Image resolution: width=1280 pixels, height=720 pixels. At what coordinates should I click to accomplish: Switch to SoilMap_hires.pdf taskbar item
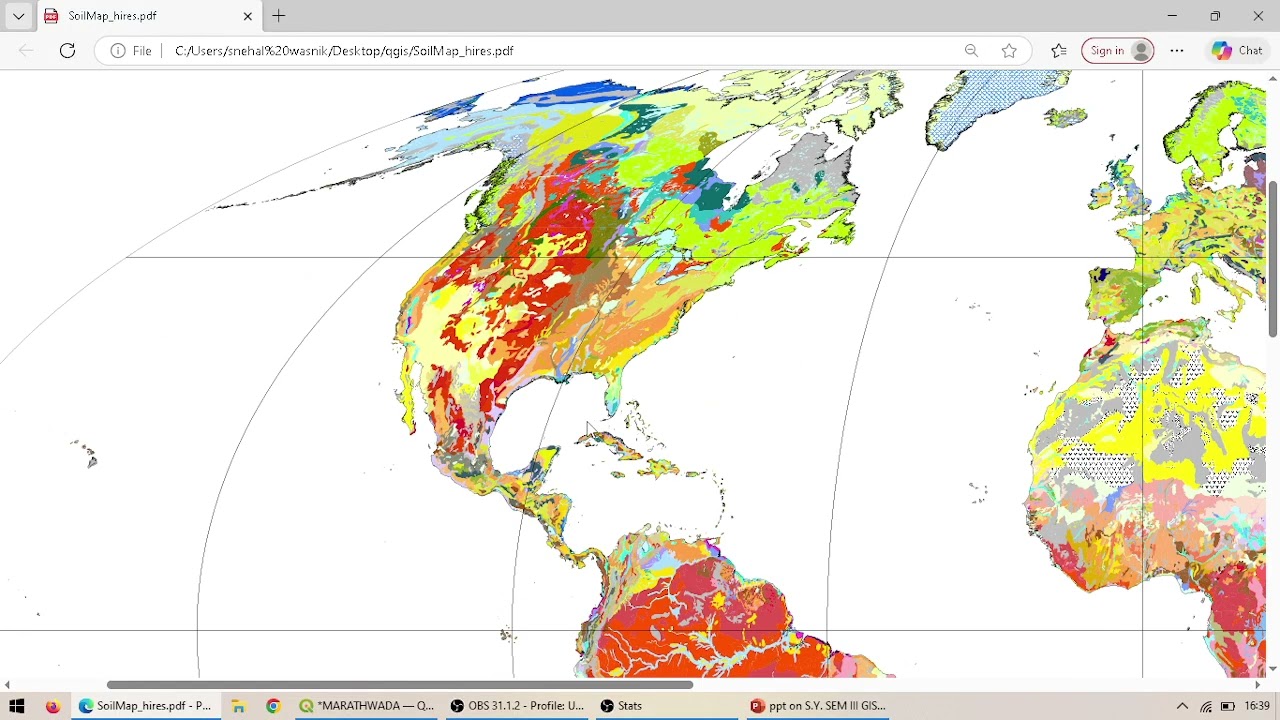pos(146,706)
